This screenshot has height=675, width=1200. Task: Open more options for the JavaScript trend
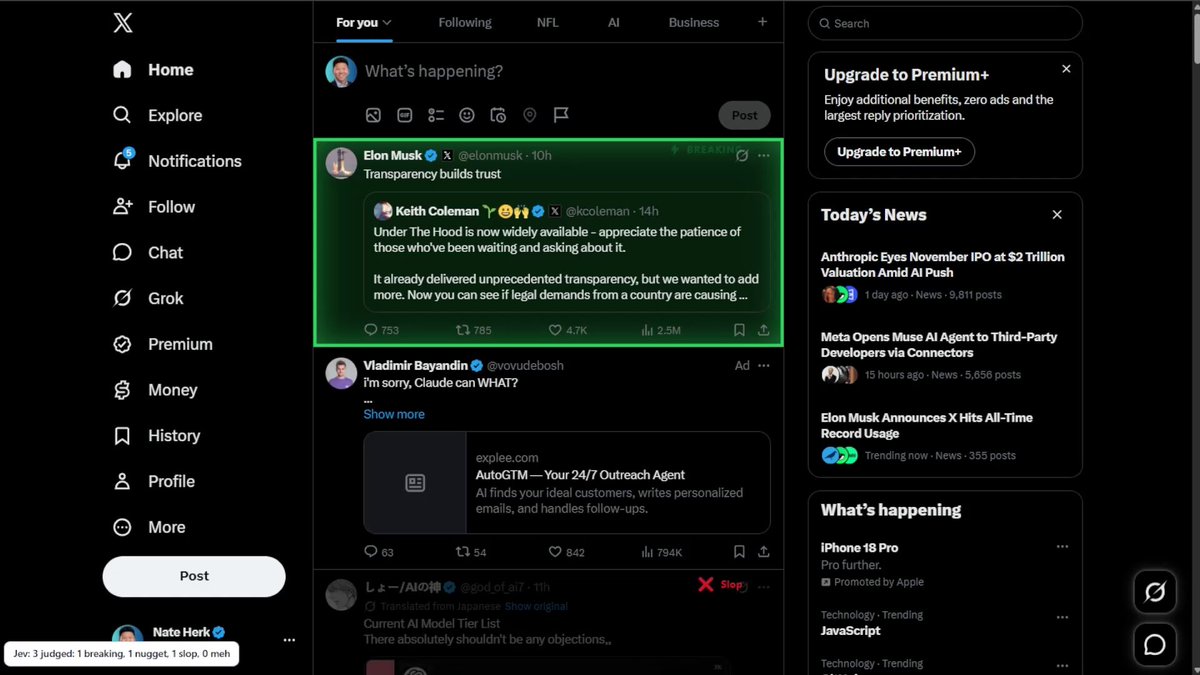1062,615
